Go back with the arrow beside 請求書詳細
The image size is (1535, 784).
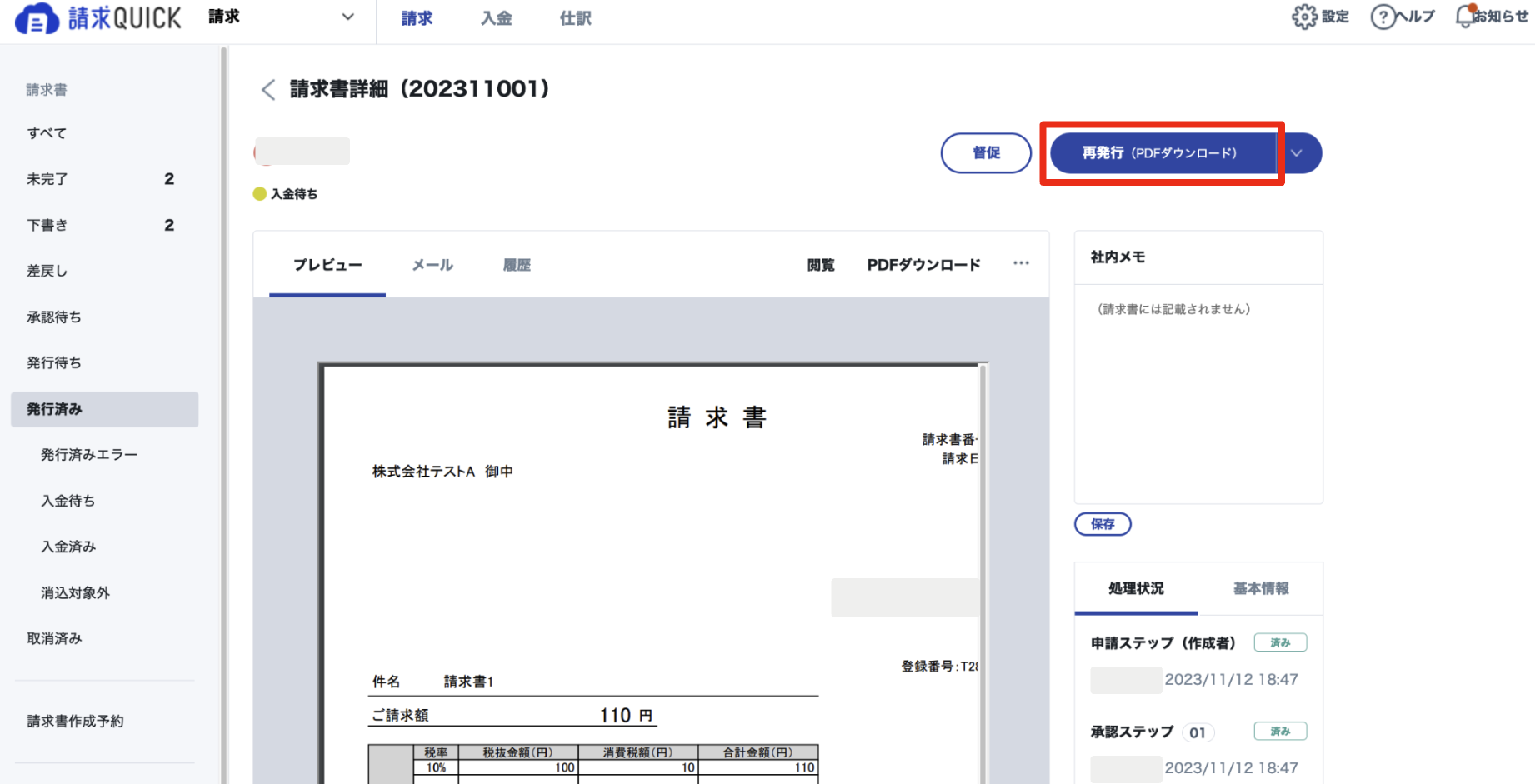267,89
